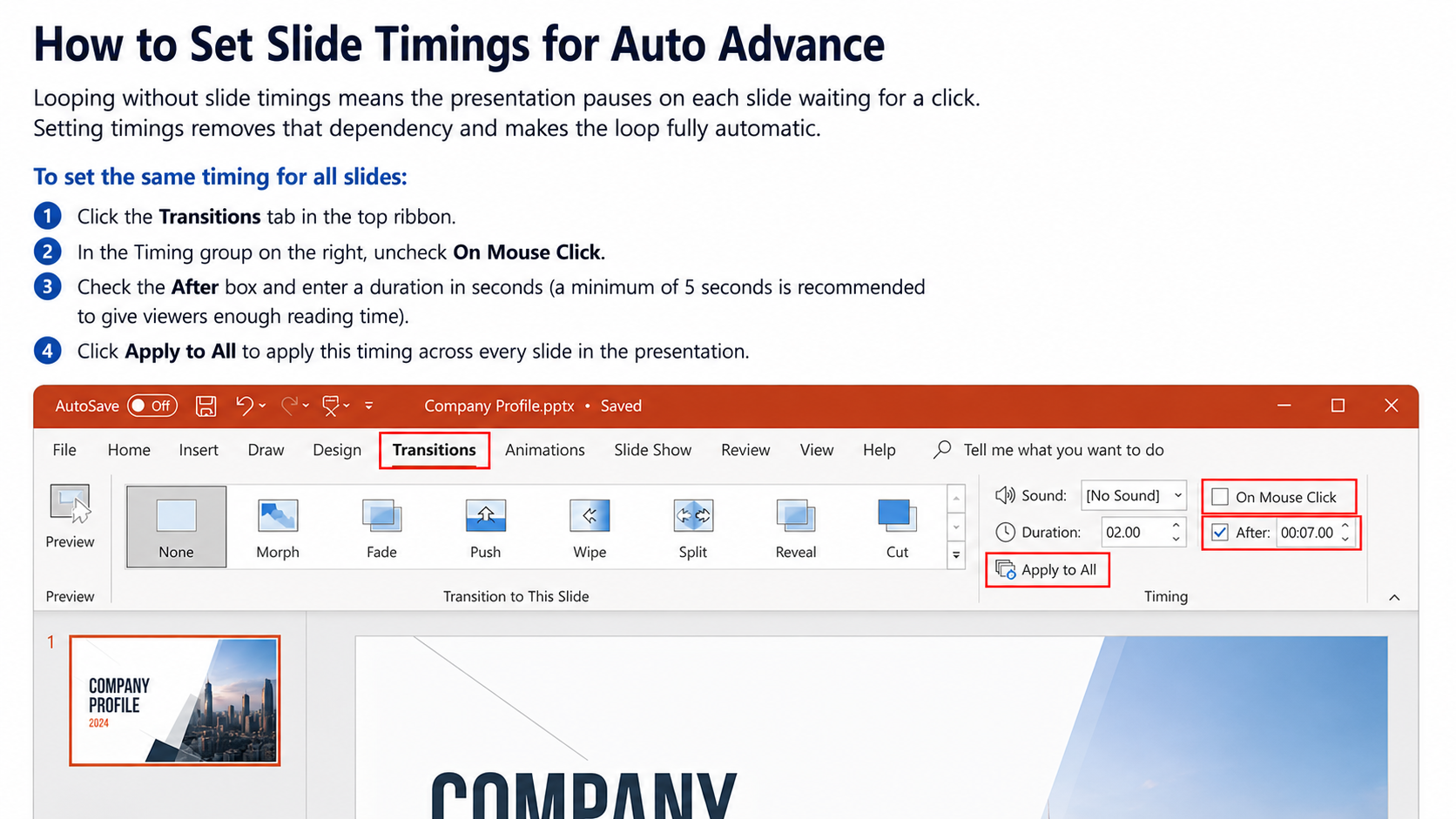Open the File tab
Viewport: 1456px width, 819px height.
[x=64, y=450]
